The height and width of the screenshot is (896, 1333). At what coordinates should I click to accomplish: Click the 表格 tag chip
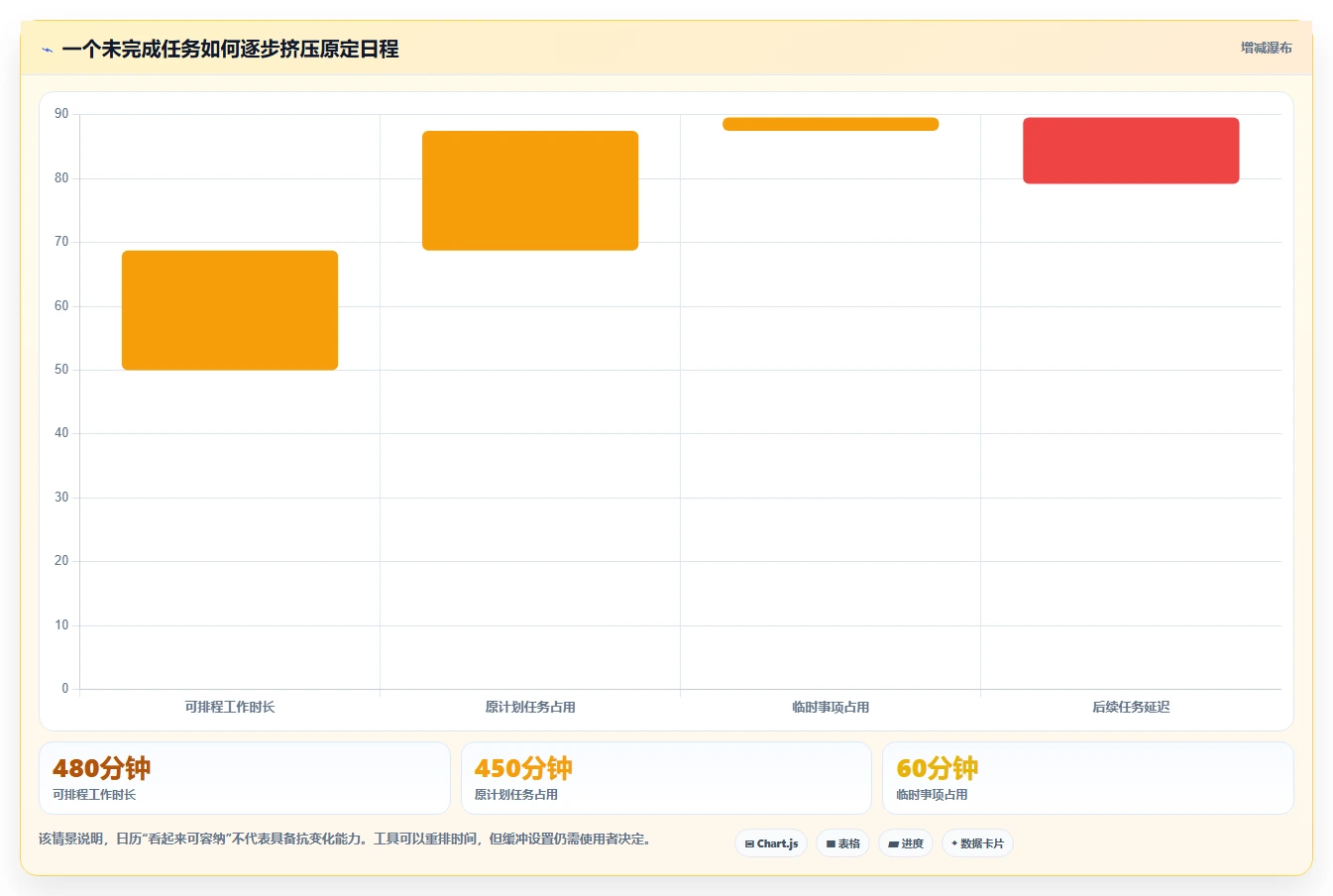pyautogui.click(x=843, y=843)
